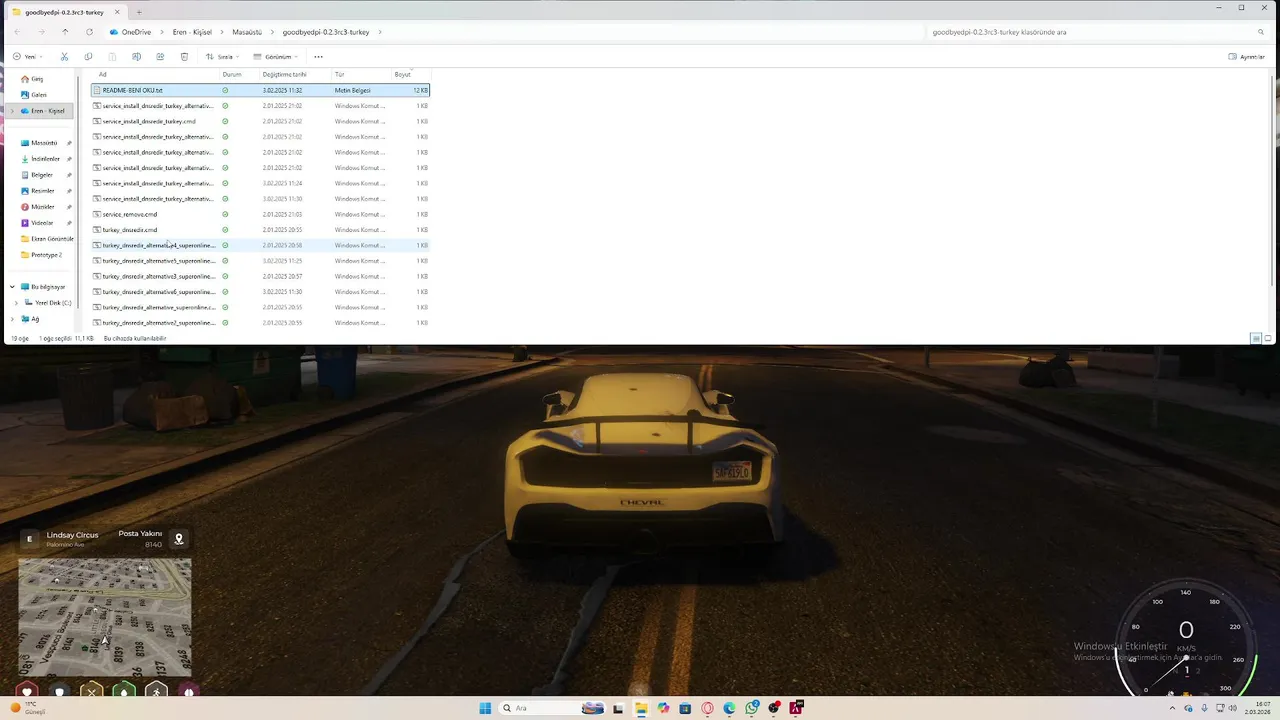
Task: Collapse the Bu bilgisayar tree node
Action: [12, 287]
